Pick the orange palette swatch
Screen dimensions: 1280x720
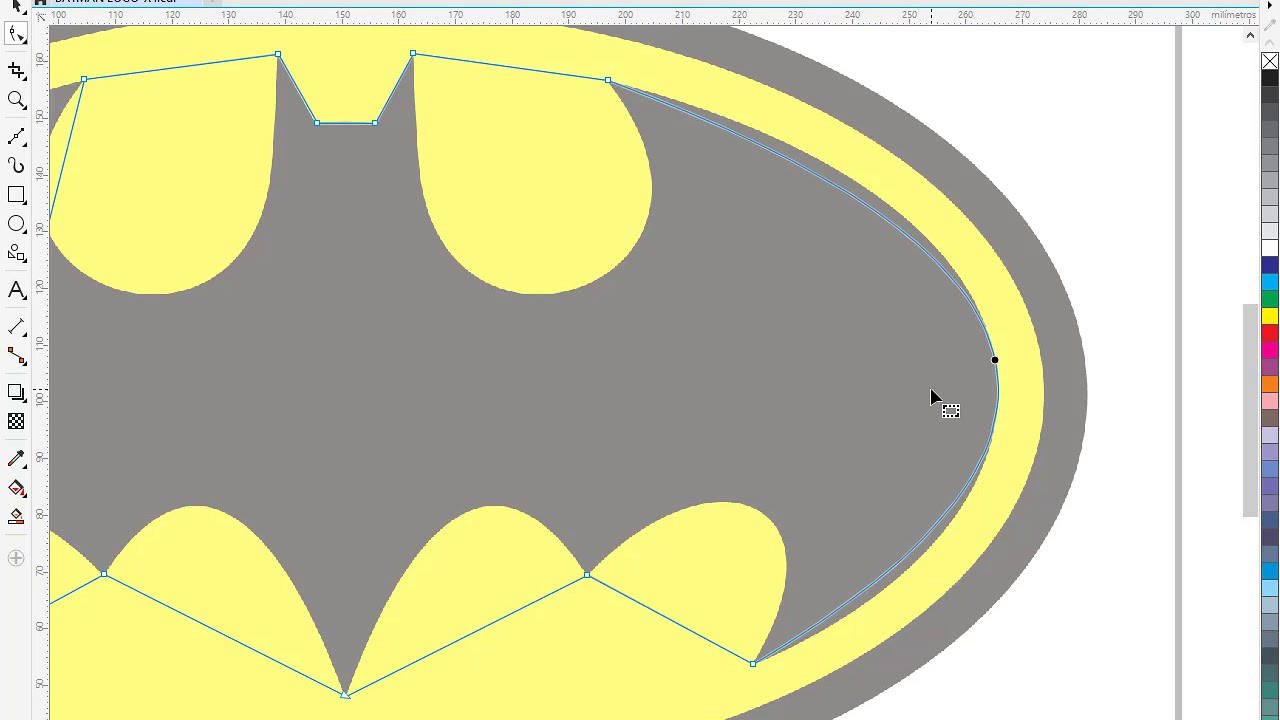tap(1270, 384)
